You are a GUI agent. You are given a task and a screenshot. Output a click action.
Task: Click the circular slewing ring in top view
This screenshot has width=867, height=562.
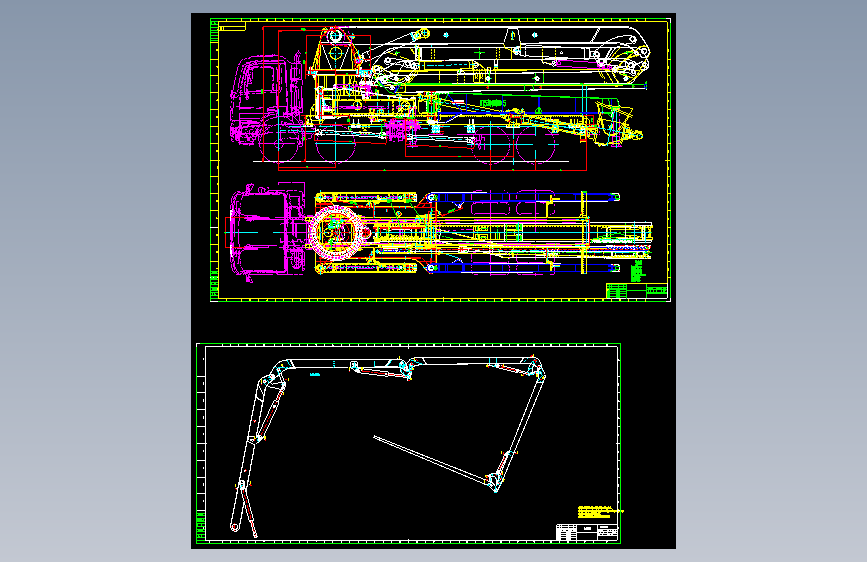coord(336,233)
